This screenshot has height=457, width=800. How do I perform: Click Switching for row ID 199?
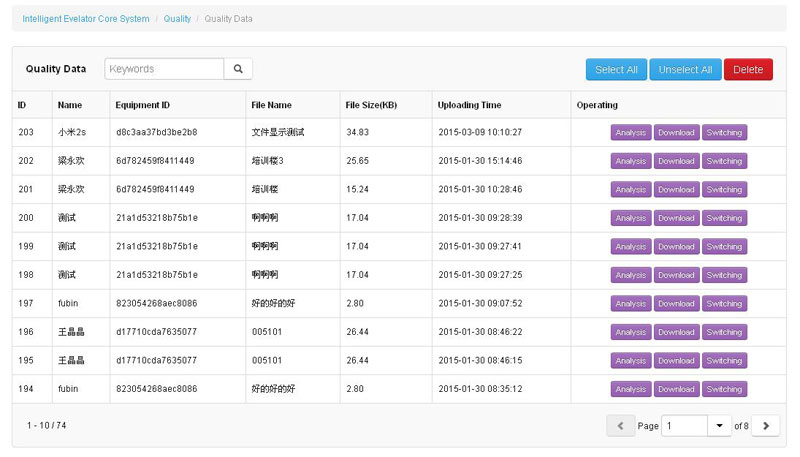(x=724, y=247)
